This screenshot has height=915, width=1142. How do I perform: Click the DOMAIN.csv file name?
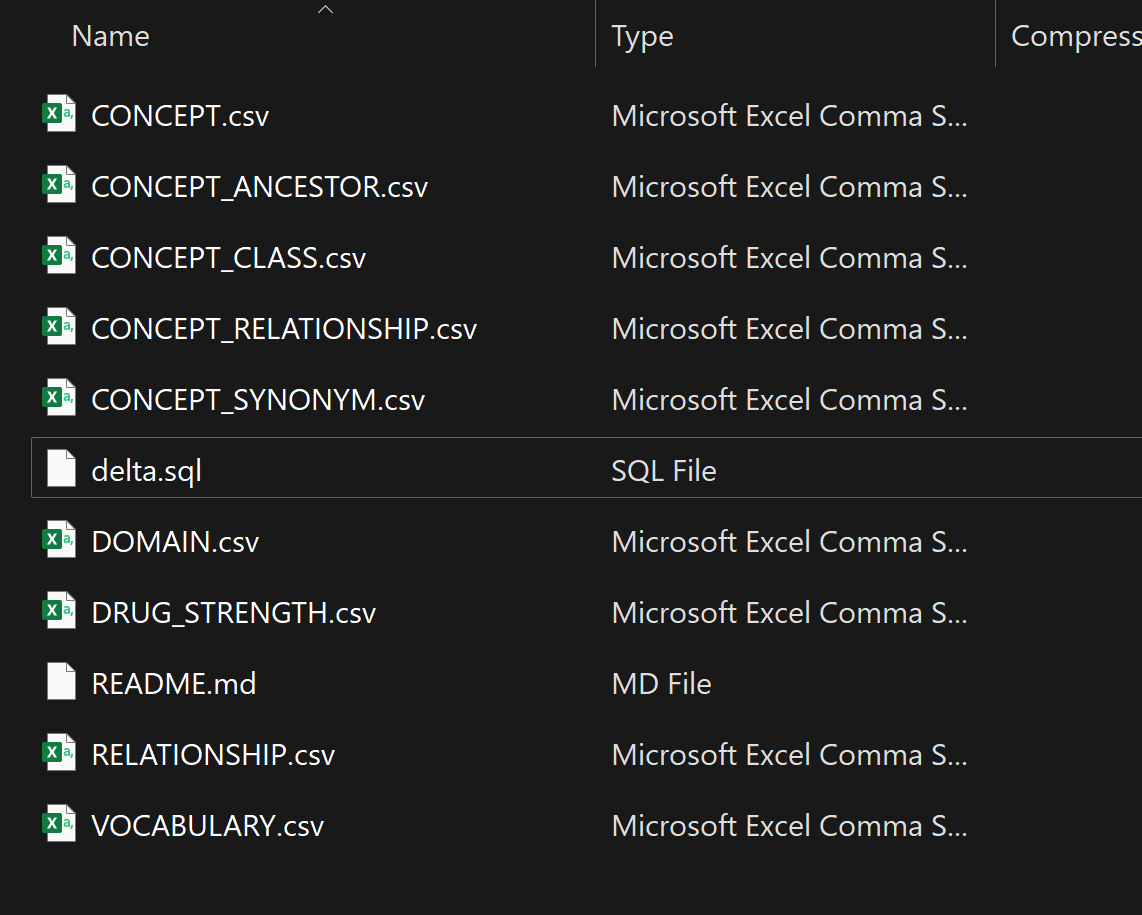pos(175,542)
